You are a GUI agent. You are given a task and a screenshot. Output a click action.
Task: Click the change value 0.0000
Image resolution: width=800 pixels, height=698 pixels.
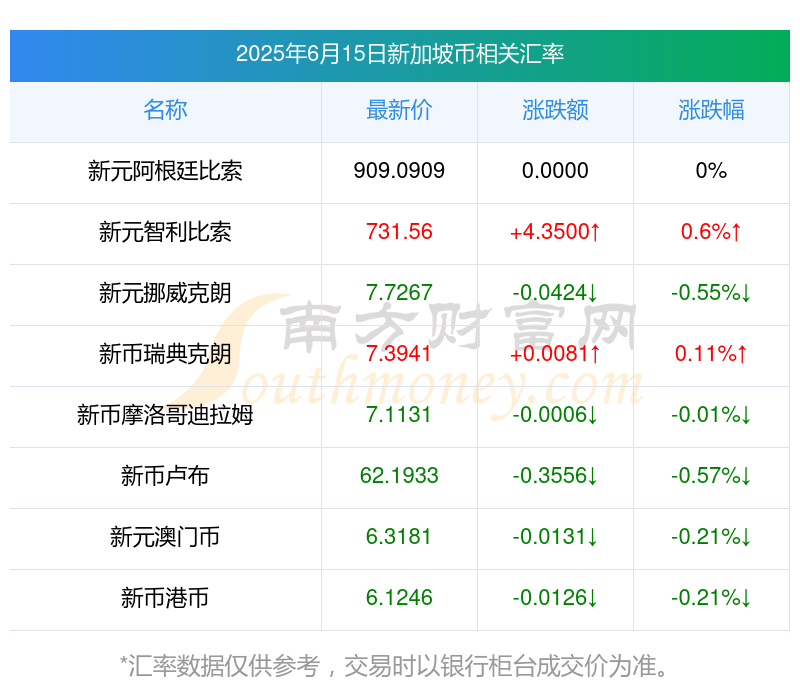point(555,170)
